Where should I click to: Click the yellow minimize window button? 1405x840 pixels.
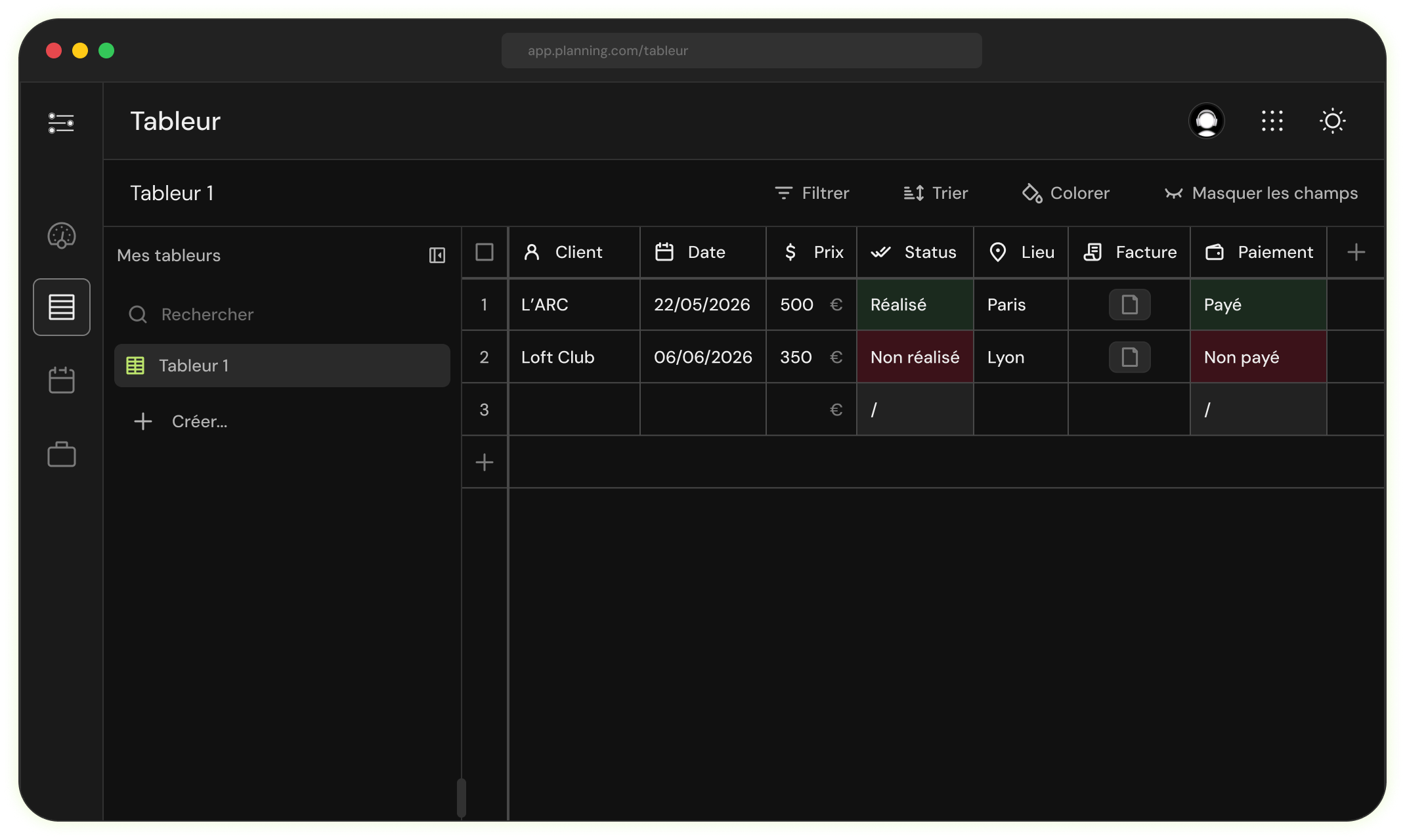80,51
